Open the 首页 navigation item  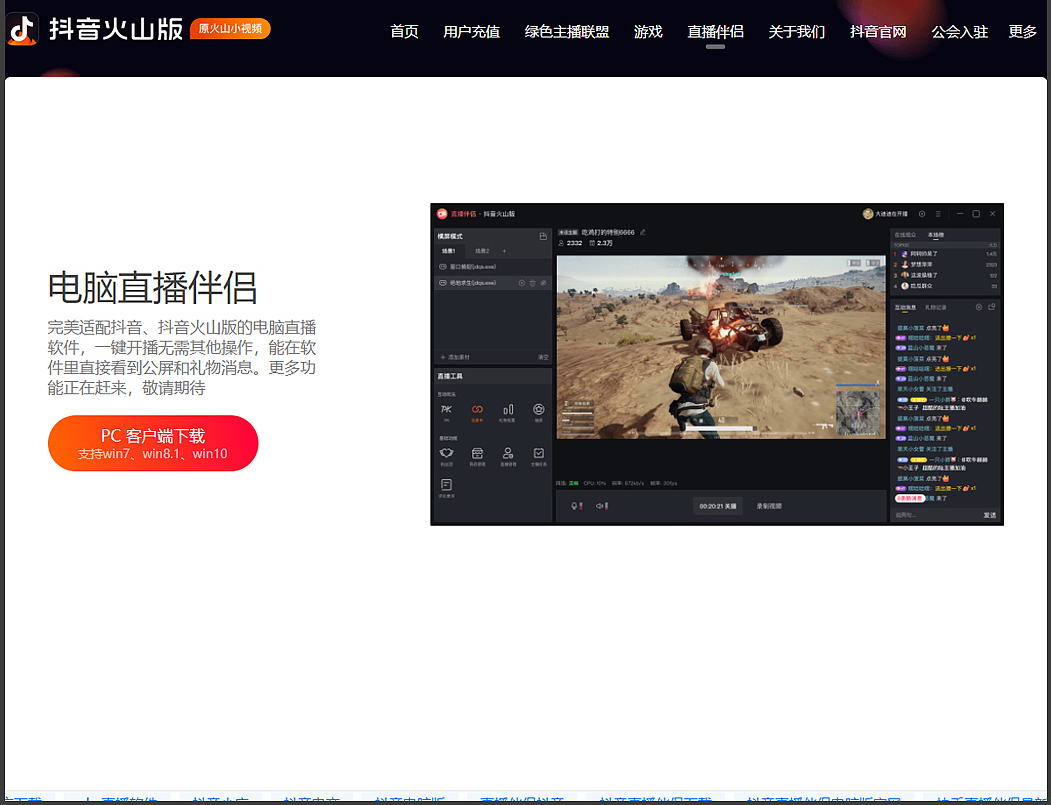pyautogui.click(x=404, y=32)
